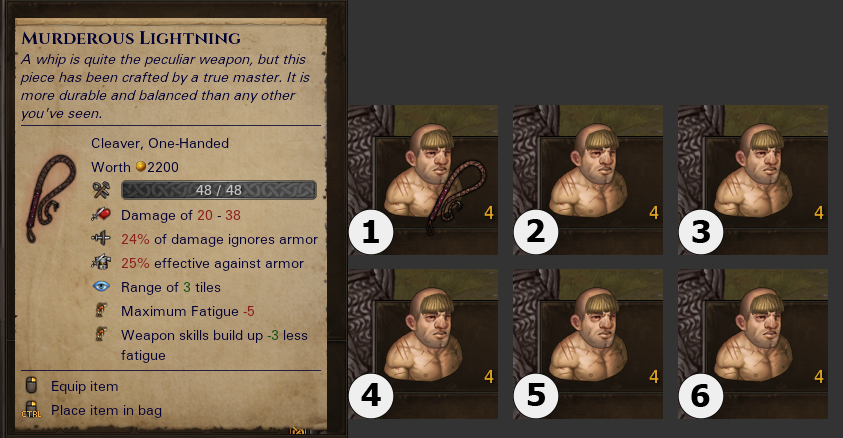The height and width of the screenshot is (438, 843).
Task: Select character portrait number 5
Action: point(588,344)
